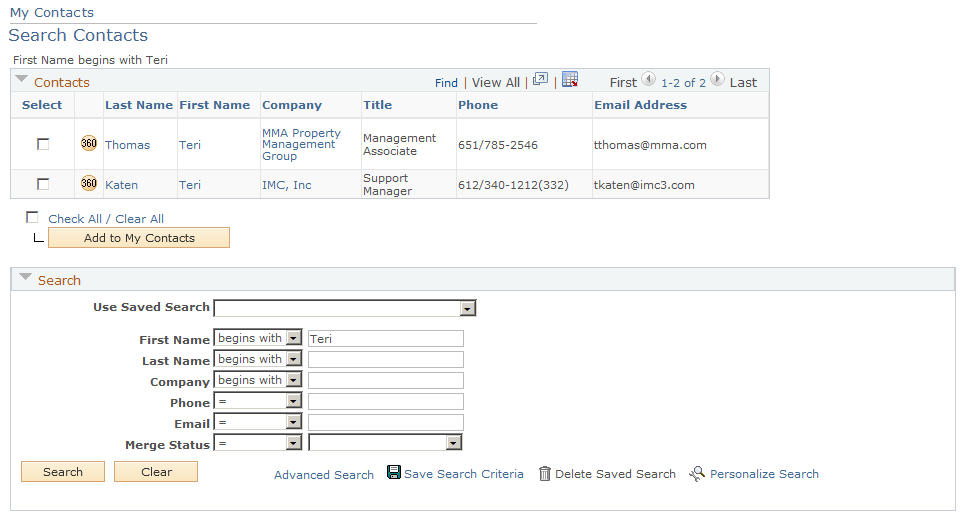Click Personalize Search link text
963x518 pixels.
click(764, 474)
